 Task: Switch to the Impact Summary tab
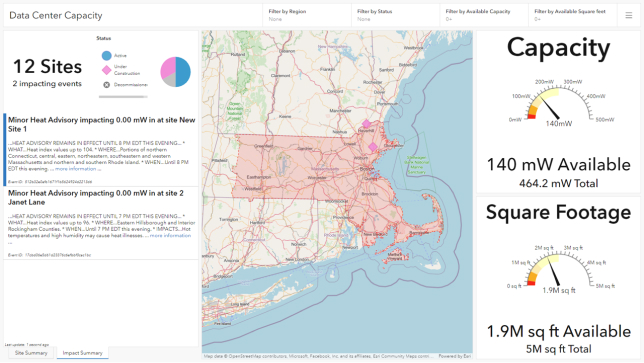pyautogui.click(x=82, y=353)
